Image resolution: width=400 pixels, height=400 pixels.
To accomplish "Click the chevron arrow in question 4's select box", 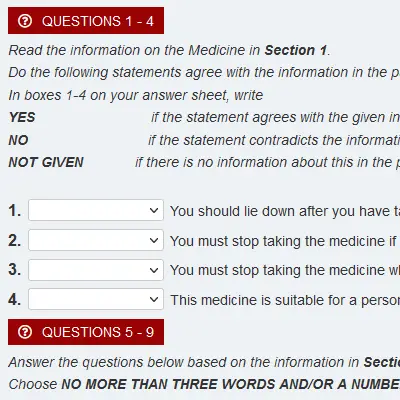I will coord(154,300).
